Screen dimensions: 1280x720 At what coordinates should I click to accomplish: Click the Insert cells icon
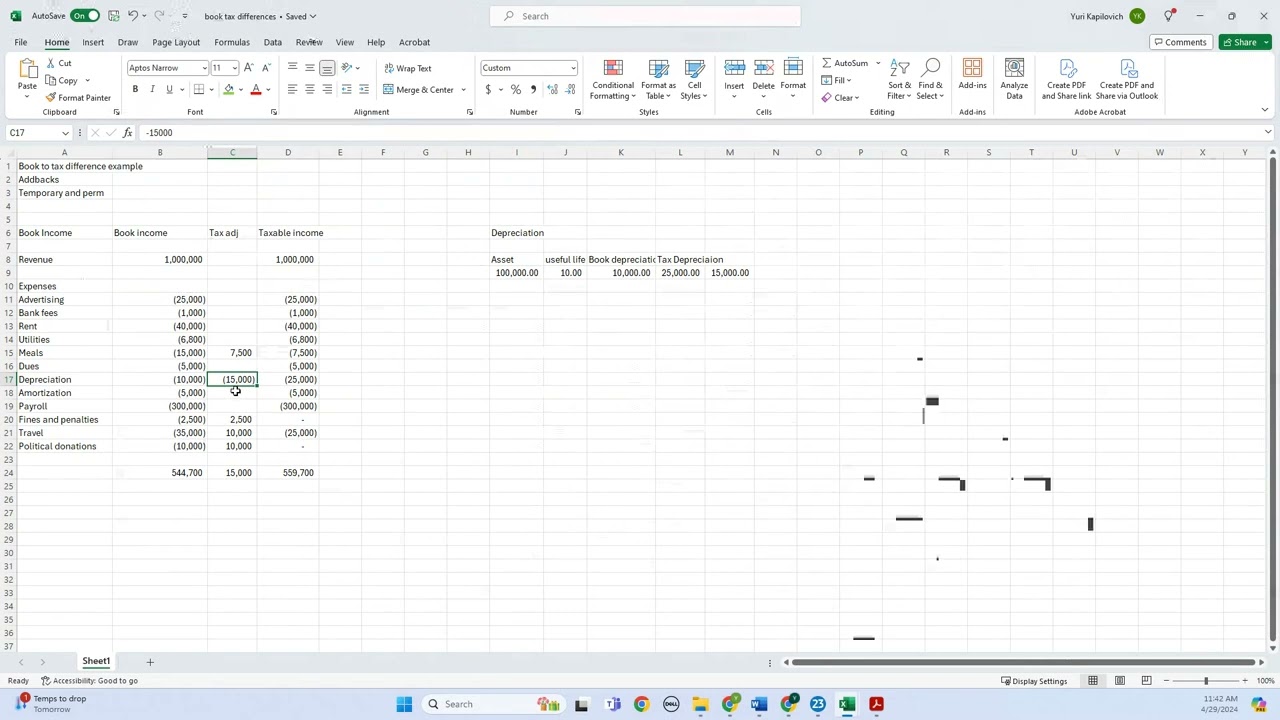pos(734,68)
